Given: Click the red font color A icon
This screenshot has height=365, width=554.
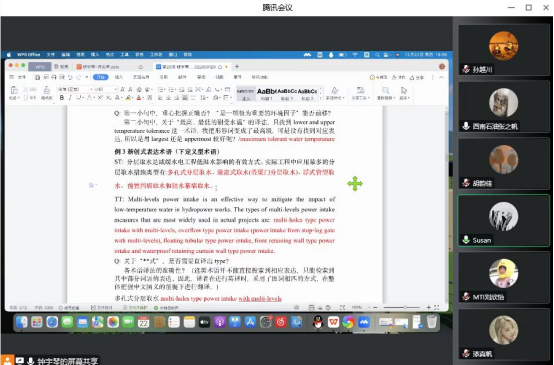Looking at the screenshot, I should coord(139,98).
